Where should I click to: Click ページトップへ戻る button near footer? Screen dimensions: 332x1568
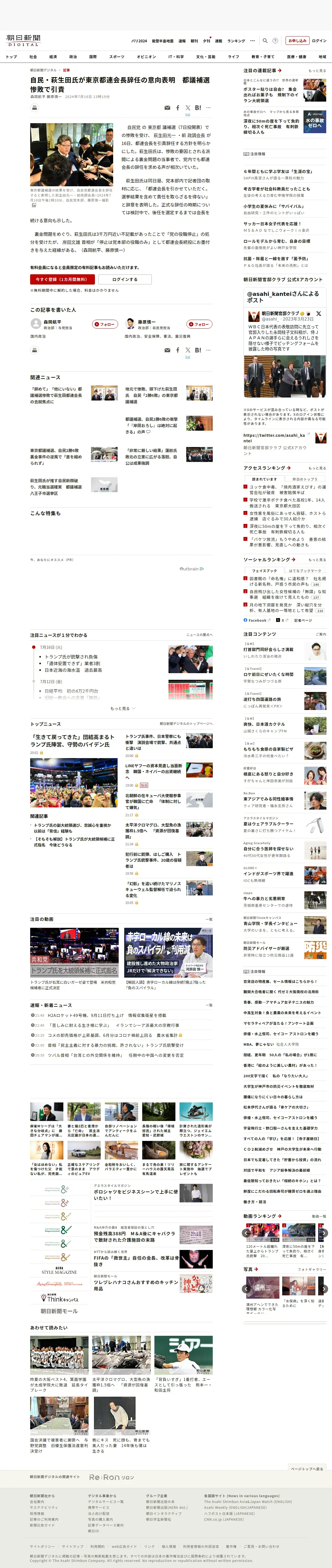307,1469
